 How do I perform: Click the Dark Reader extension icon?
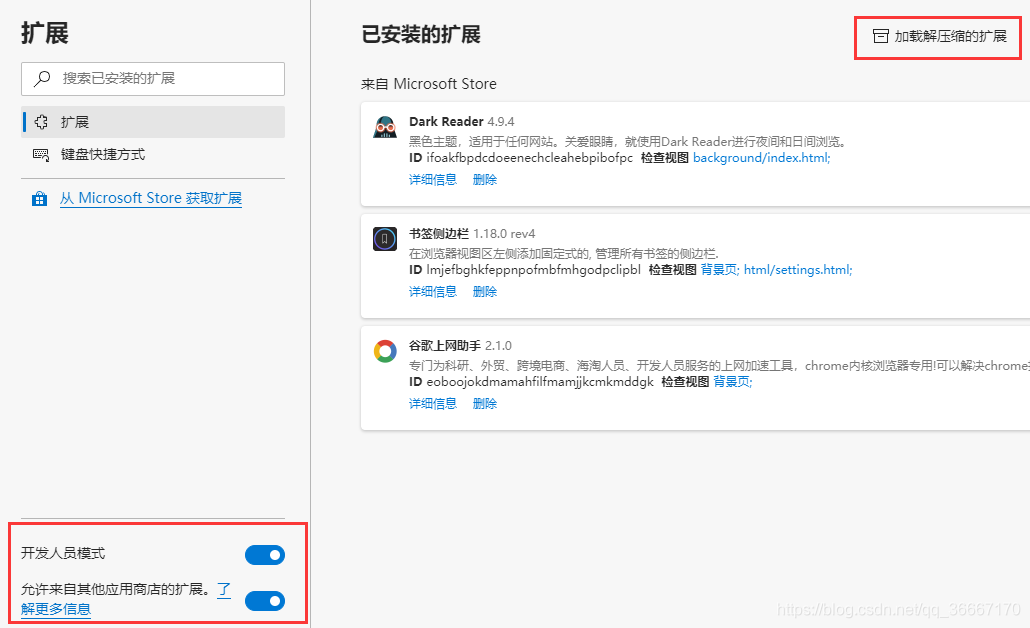[385, 127]
